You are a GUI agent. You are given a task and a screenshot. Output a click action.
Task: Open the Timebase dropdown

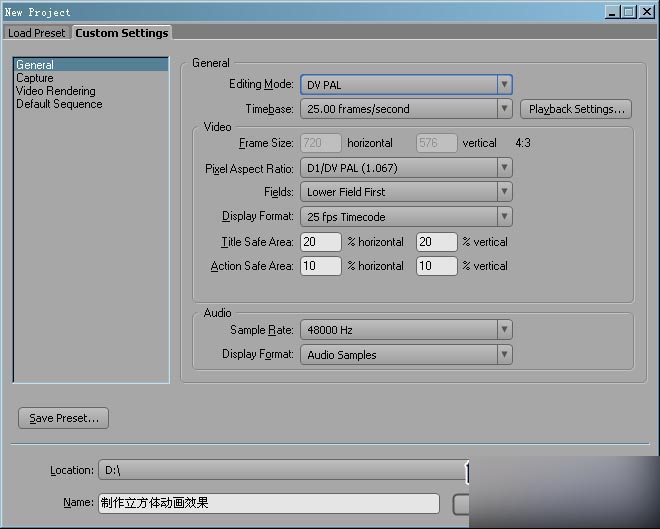(x=406, y=109)
